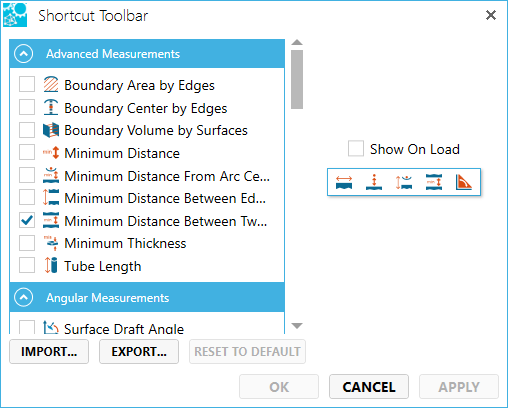Tick the Boundary Center by Edges checkbox
The image size is (508, 408).
tap(27, 107)
